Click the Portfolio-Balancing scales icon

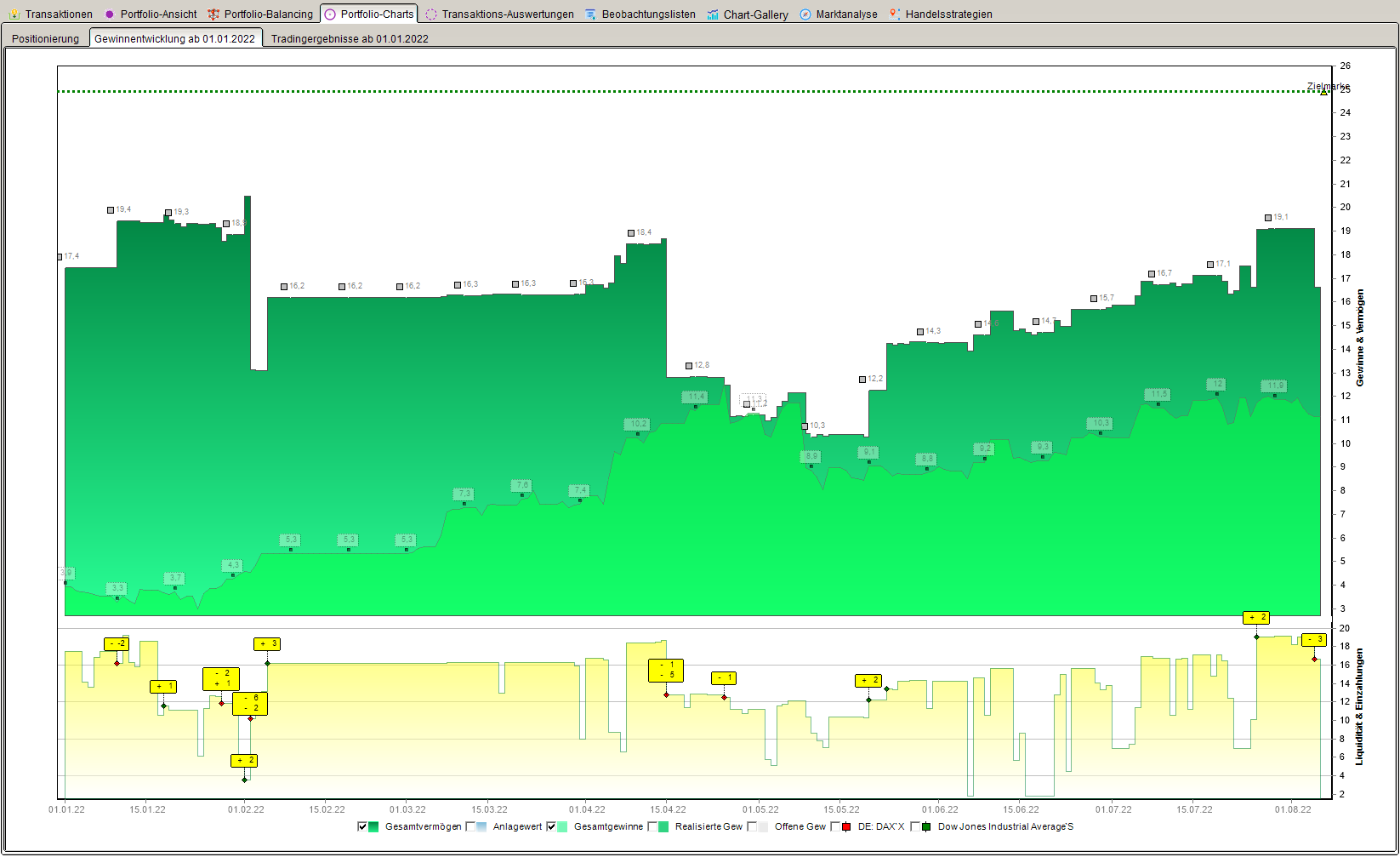[x=213, y=14]
